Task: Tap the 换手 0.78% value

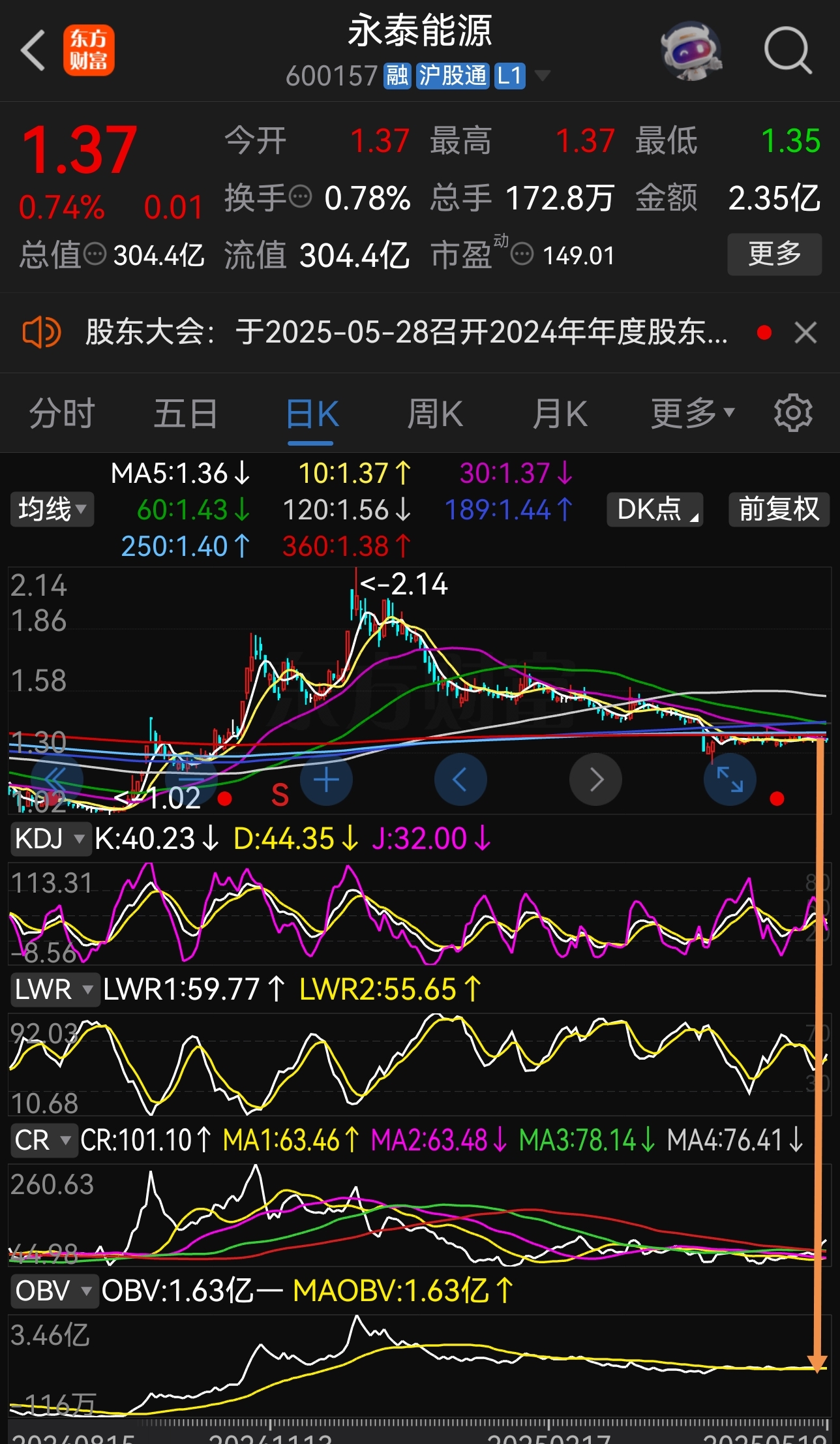Action: tap(367, 198)
